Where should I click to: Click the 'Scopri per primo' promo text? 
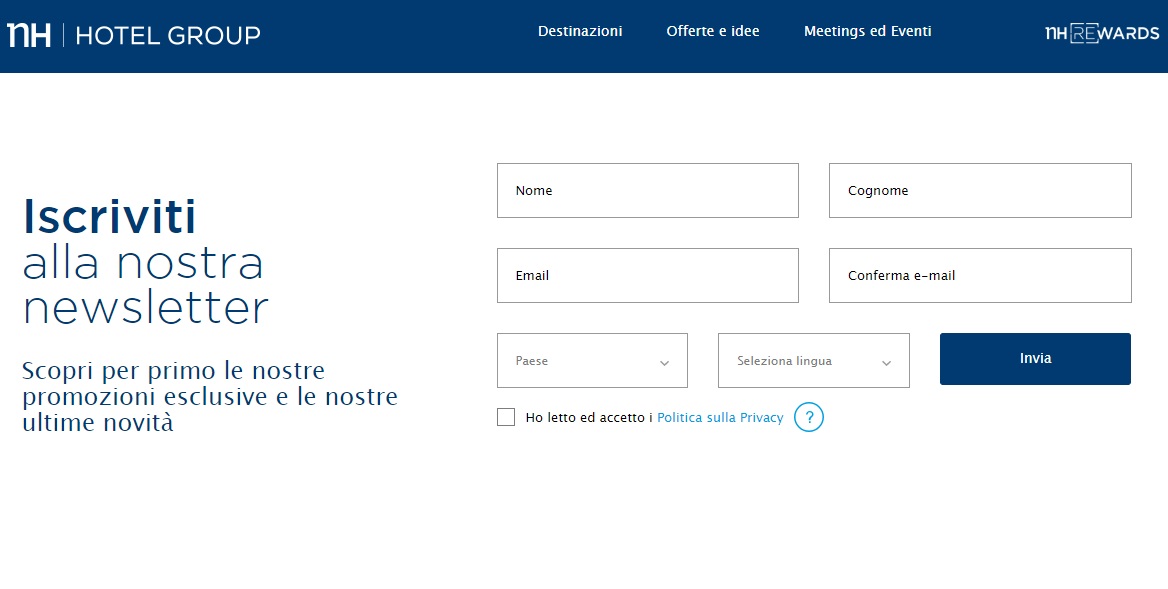tap(210, 396)
